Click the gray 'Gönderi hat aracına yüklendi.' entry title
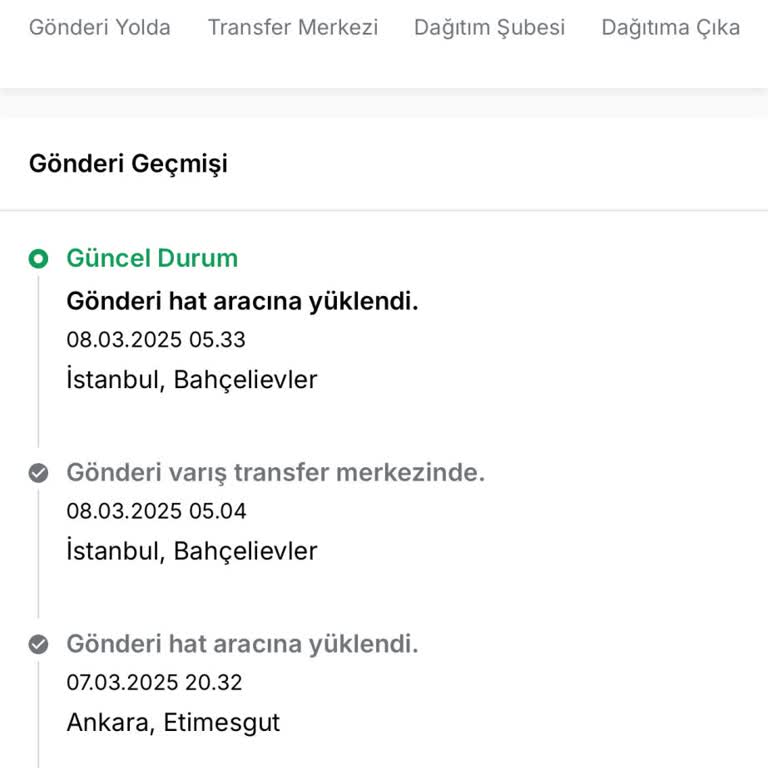The height and width of the screenshot is (768, 768). click(x=242, y=644)
